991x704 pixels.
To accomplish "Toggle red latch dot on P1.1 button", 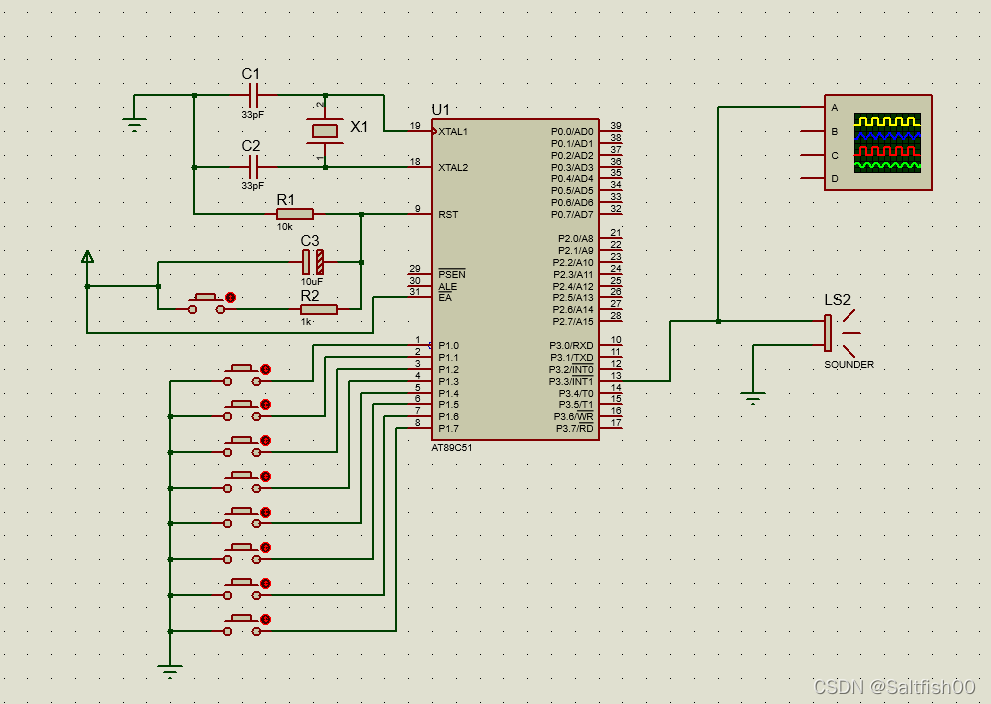I will (x=266, y=404).
